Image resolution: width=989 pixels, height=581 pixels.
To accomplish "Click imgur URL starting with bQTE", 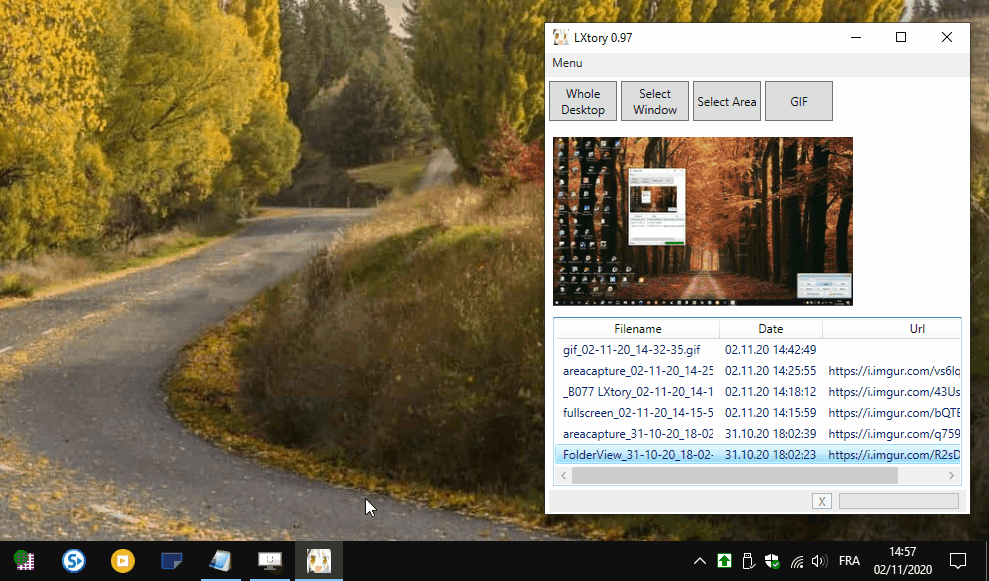I will point(894,413).
